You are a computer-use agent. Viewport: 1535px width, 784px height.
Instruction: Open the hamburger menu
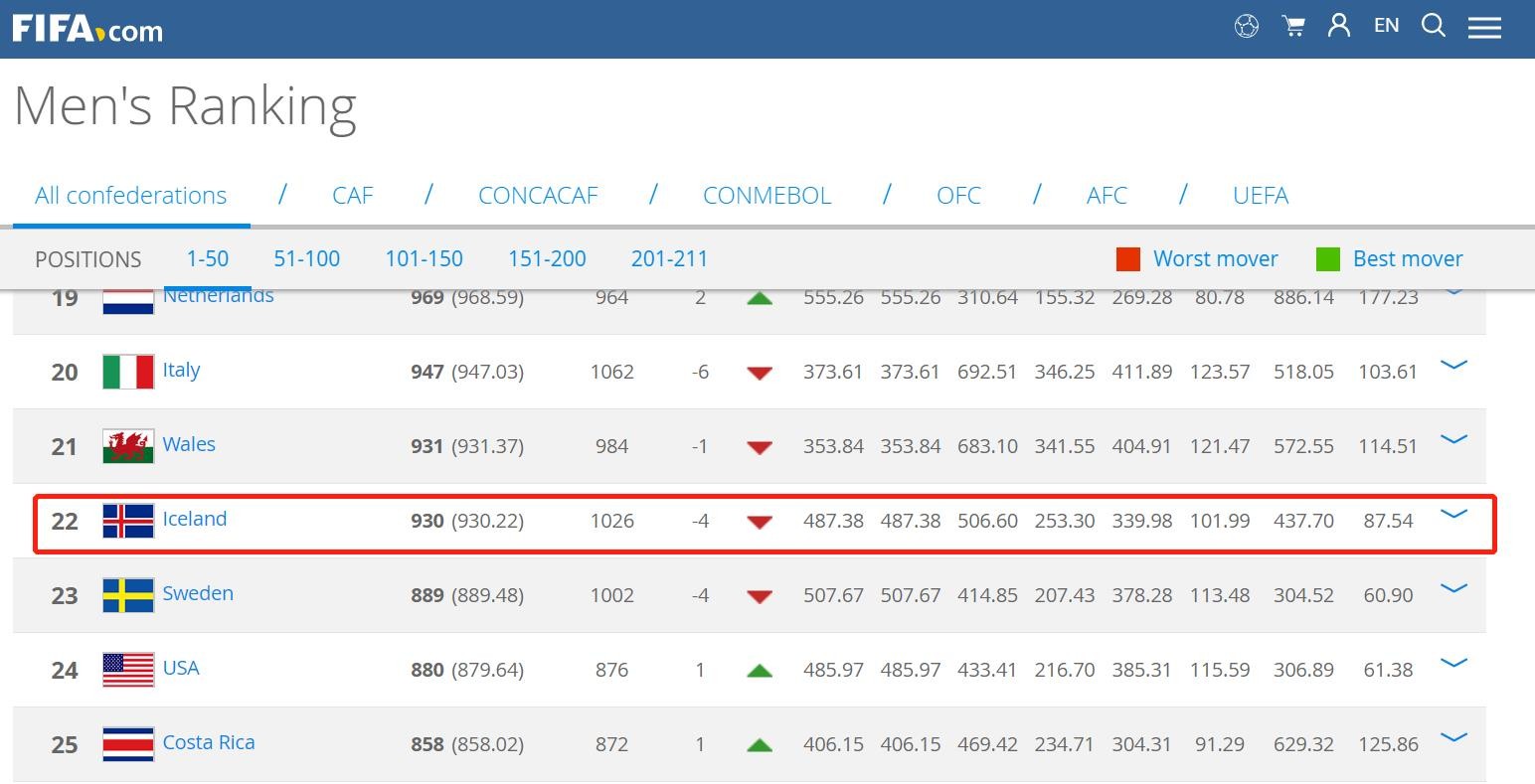click(x=1484, y=27)
